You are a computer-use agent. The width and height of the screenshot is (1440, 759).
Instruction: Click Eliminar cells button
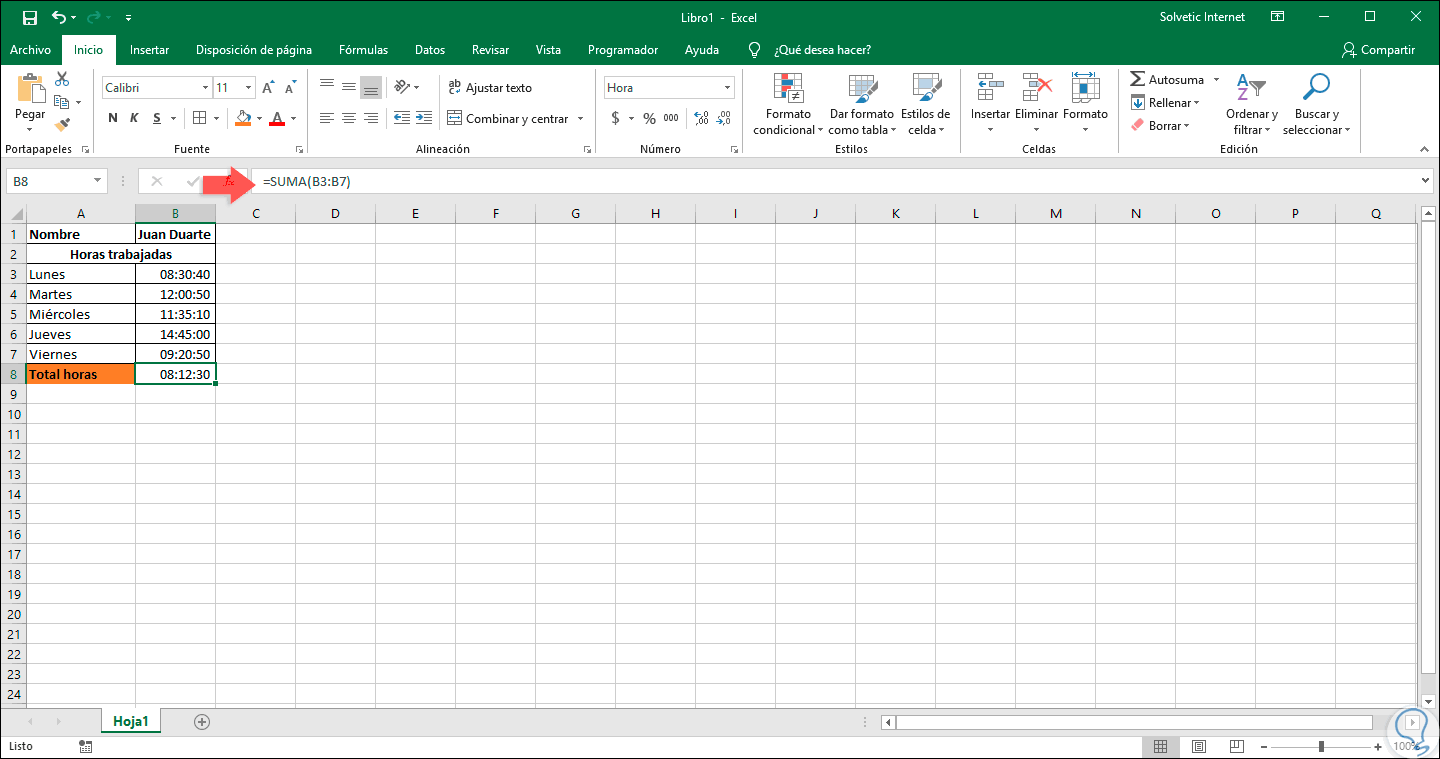tap(1036, 104)
